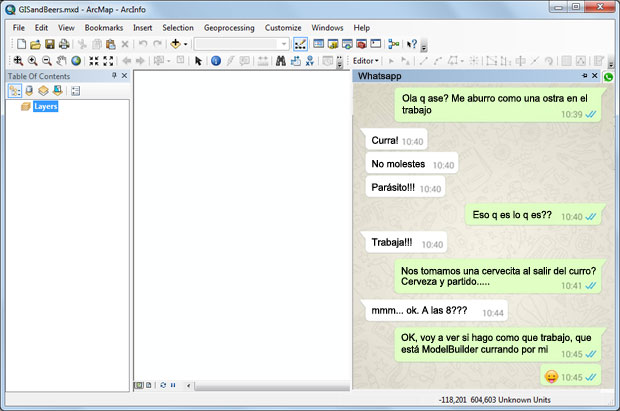The width and height of the screenshot is (620, 411).
Task: Open the Customize menu
Action: (x=283, y=28)
